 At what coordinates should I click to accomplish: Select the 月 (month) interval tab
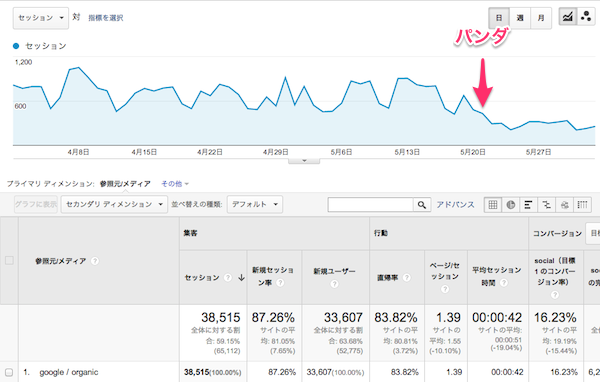(541, 18)
